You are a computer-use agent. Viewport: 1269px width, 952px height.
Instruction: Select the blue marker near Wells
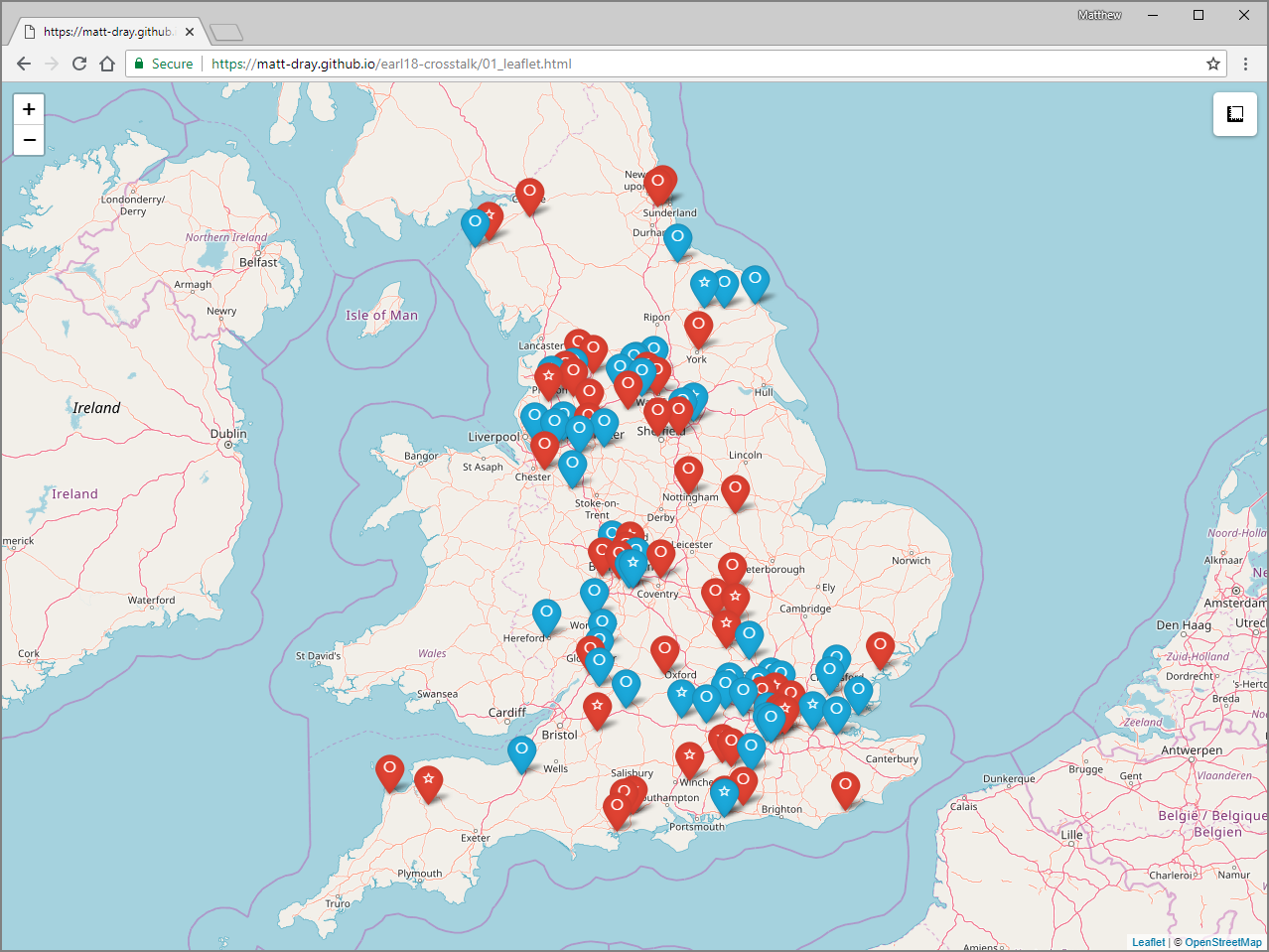pos(521,754)
